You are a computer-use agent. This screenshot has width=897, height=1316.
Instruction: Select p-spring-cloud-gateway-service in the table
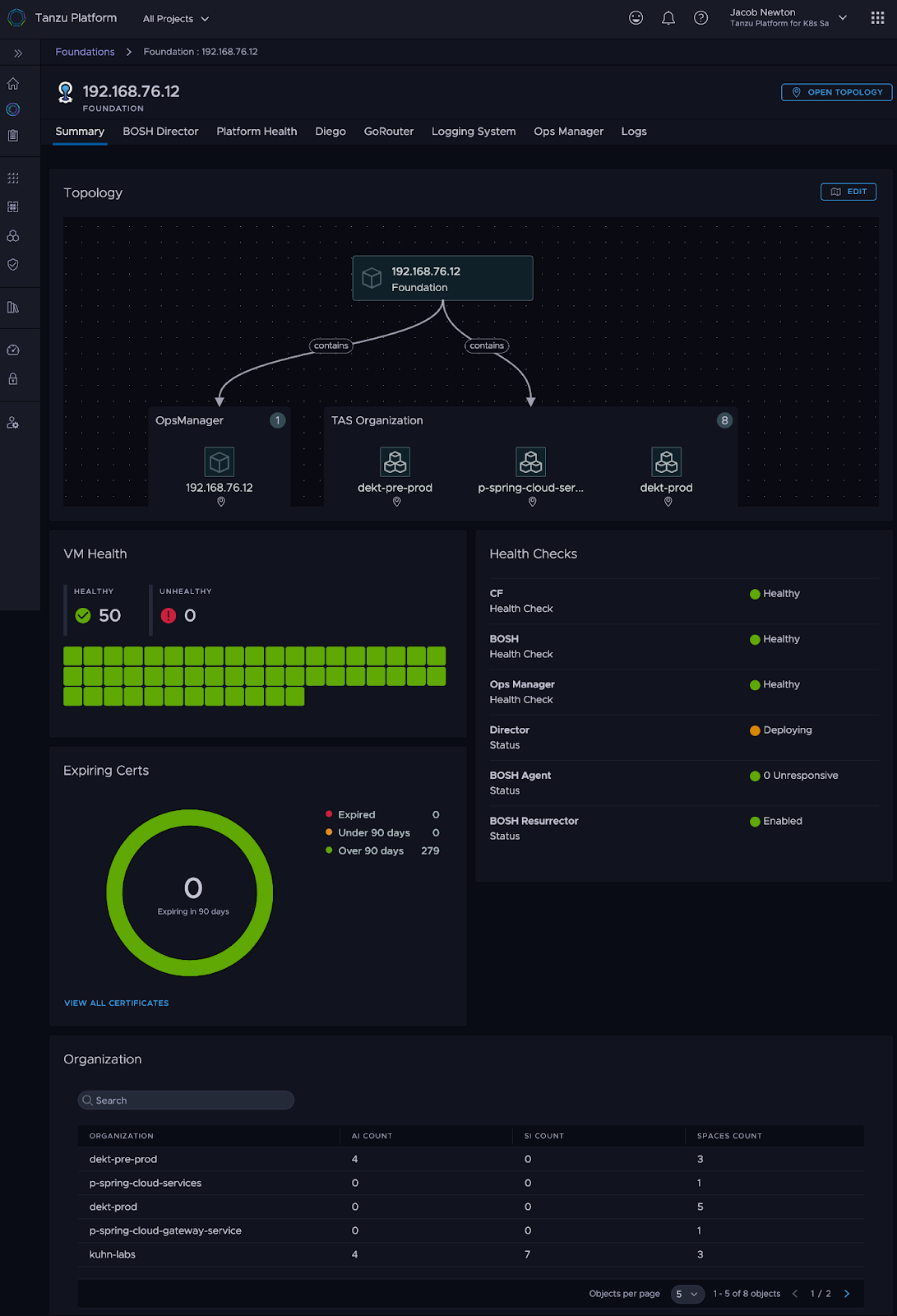(165, 1230)
